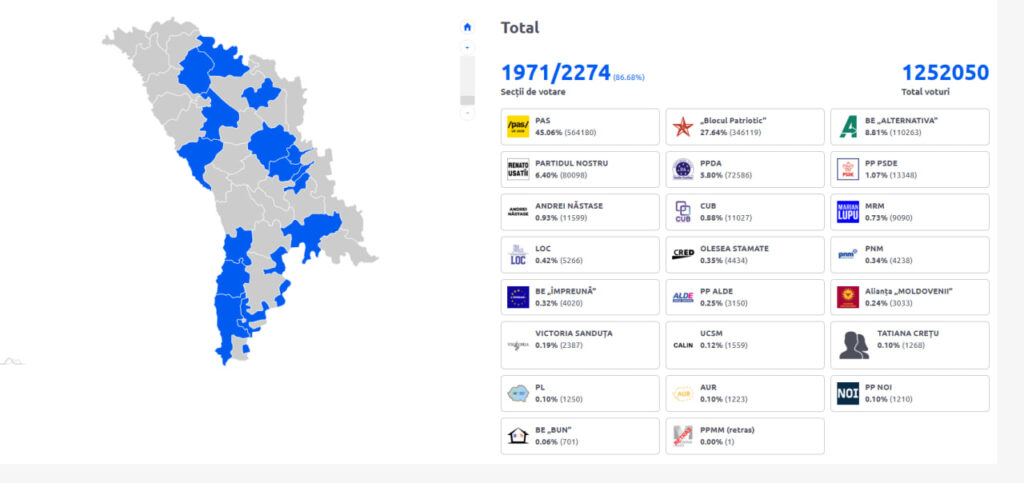Click the green ALTERNATIVA logo

coord(848,127)
